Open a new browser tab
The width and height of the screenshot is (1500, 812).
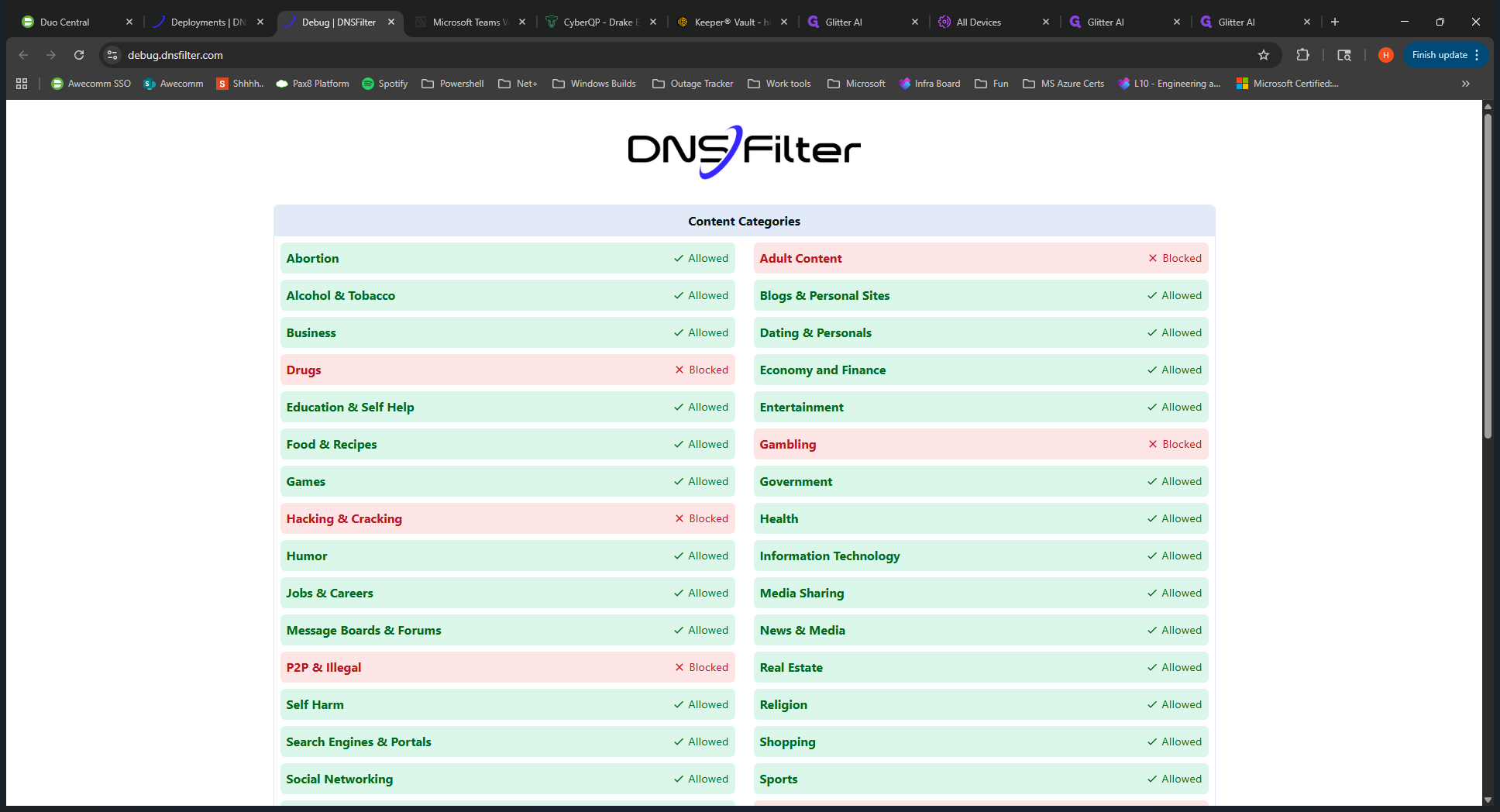(x=1335, y=22)
